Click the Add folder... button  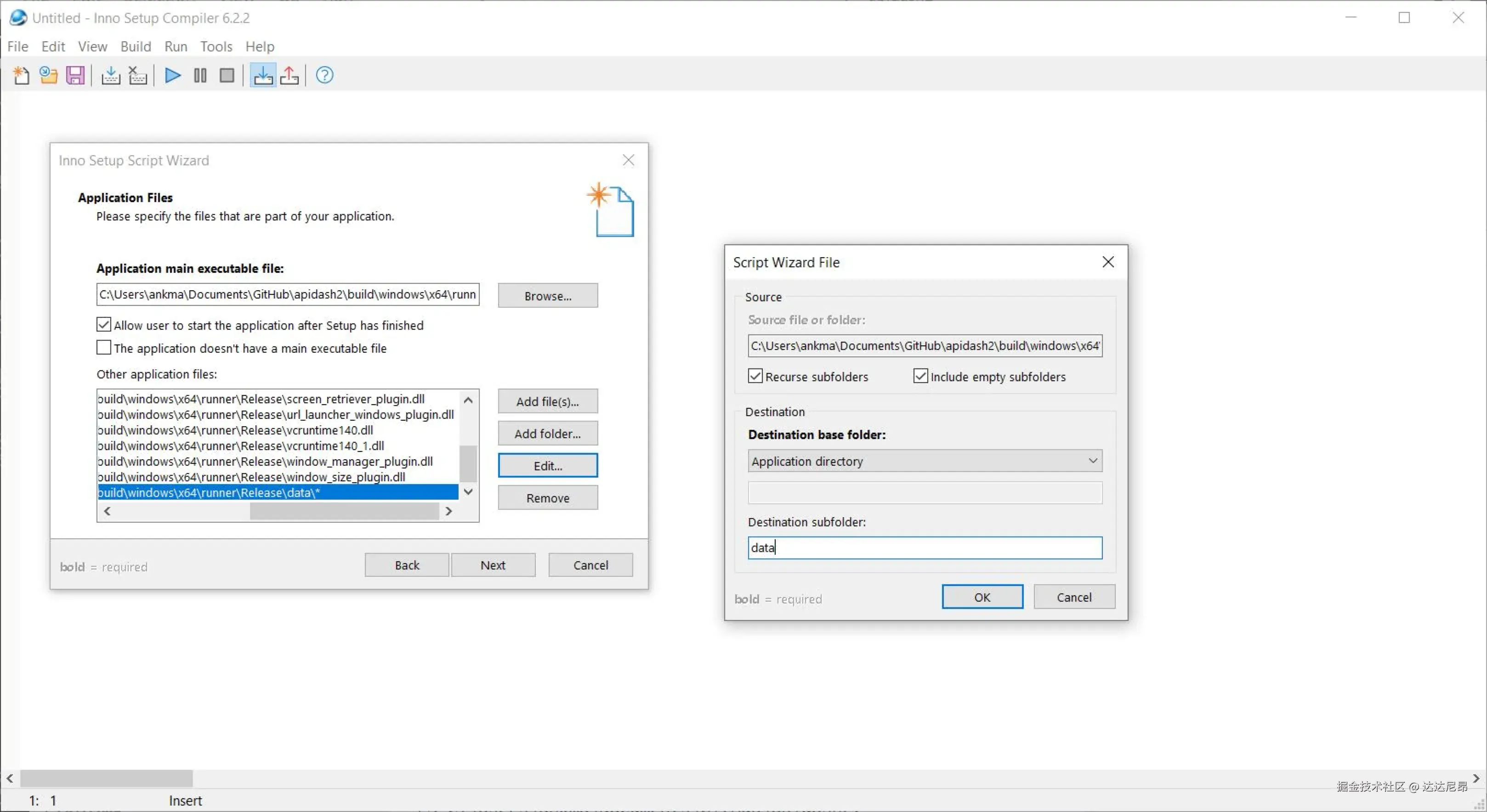(547, 434)
